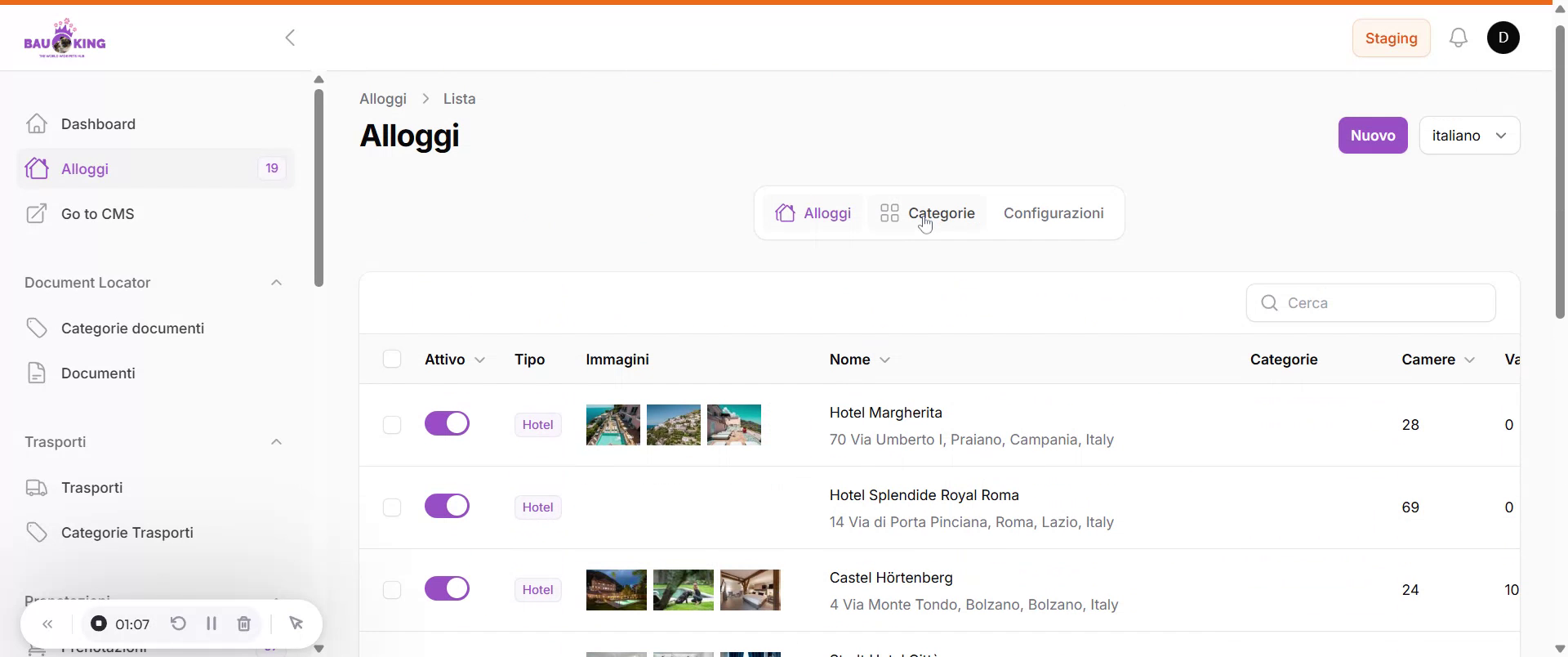Image resolution: width=1568 pixels, height=657 pixels.
Task: Open Castel Hörtenberg entry
Action: 891,578
